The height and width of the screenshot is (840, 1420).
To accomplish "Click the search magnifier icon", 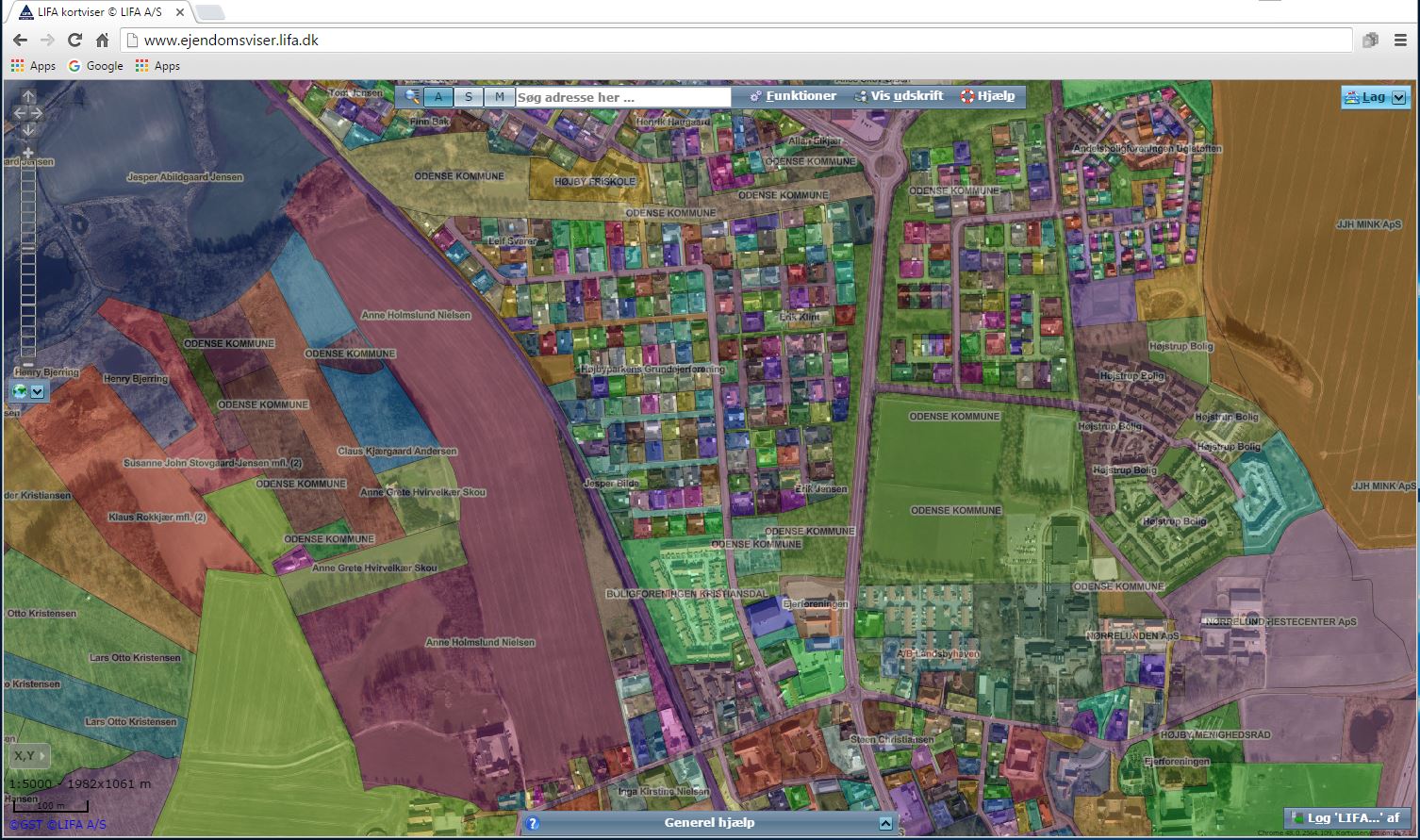I will [412, 96].
